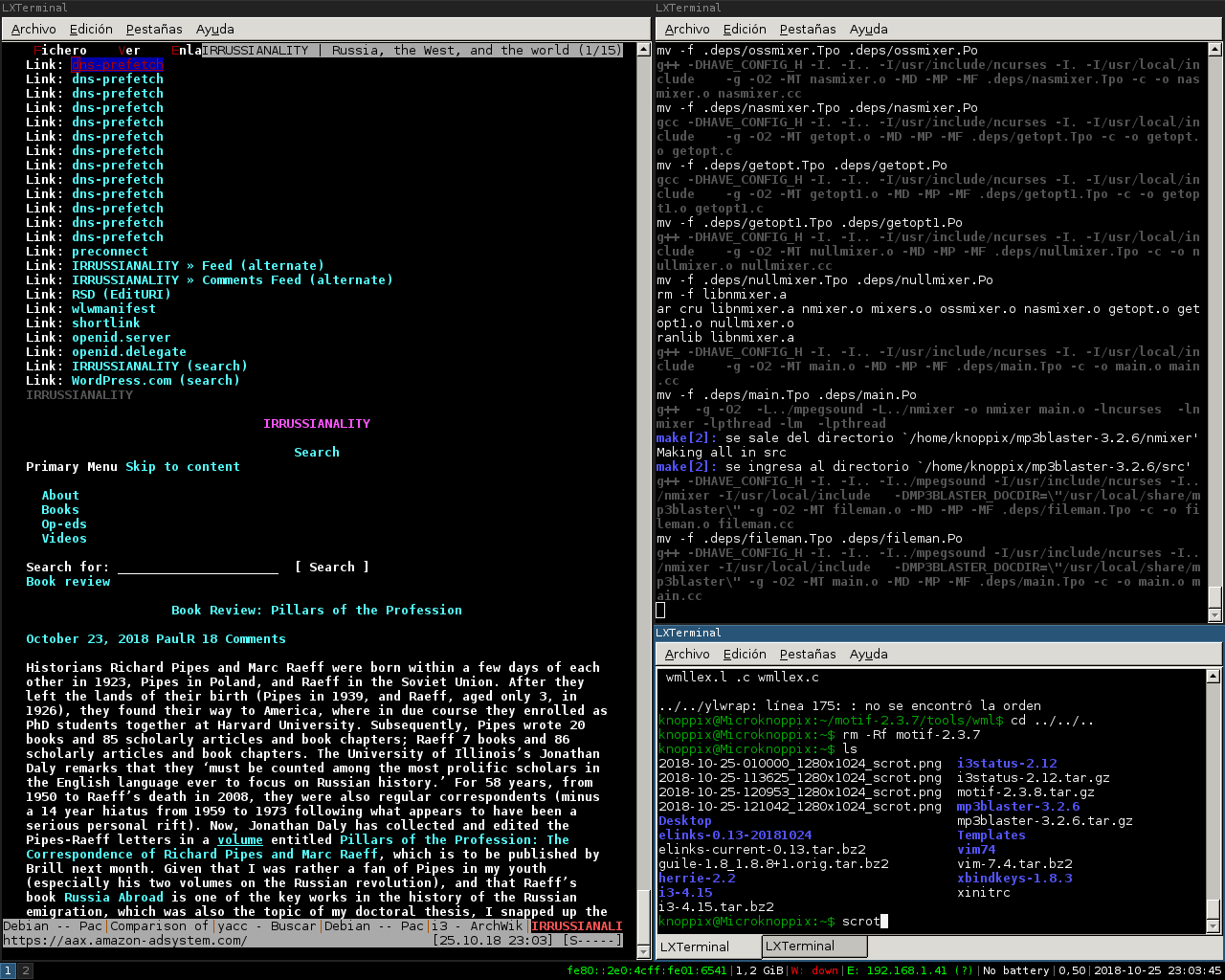Open the WordPress.com (search) link
The height and width of the screenshot is (980, 1225).
click(156, 380)
